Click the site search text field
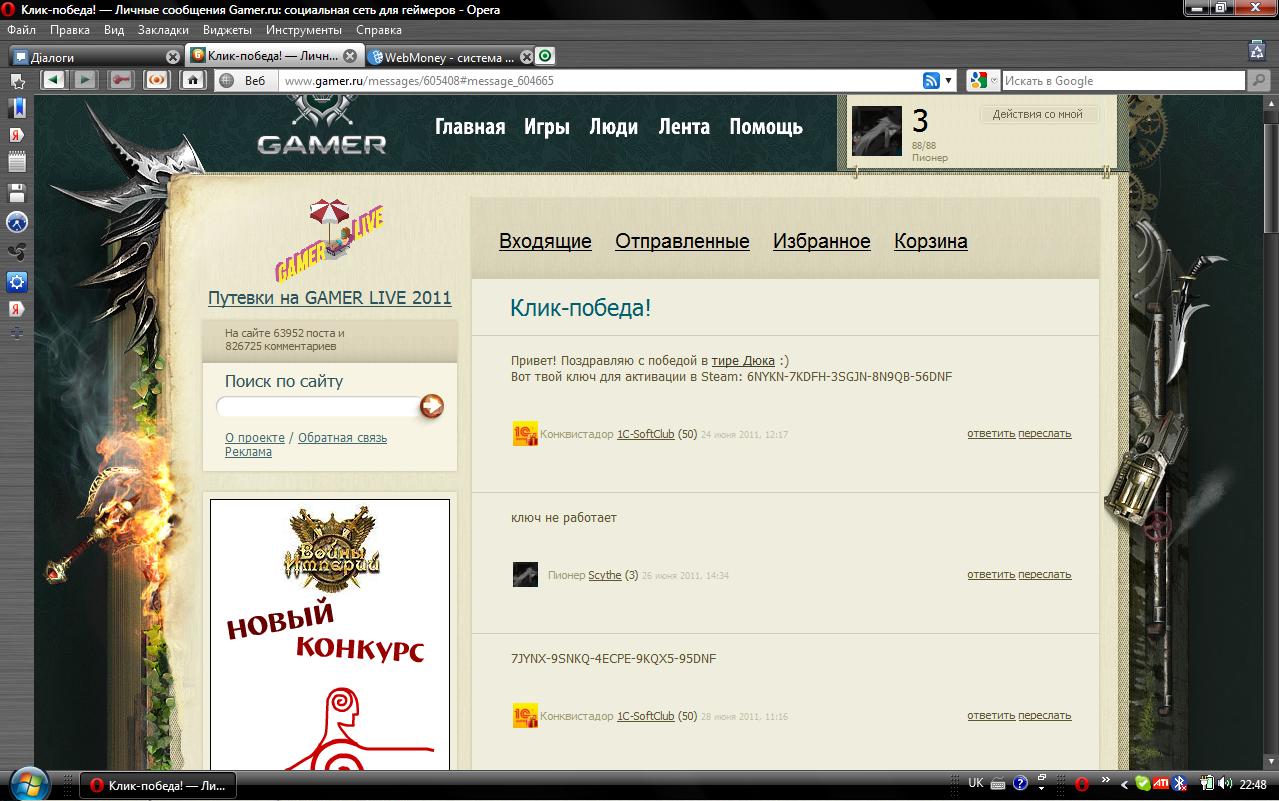Viewport: 1279px width, 801px height. [318, 406]
